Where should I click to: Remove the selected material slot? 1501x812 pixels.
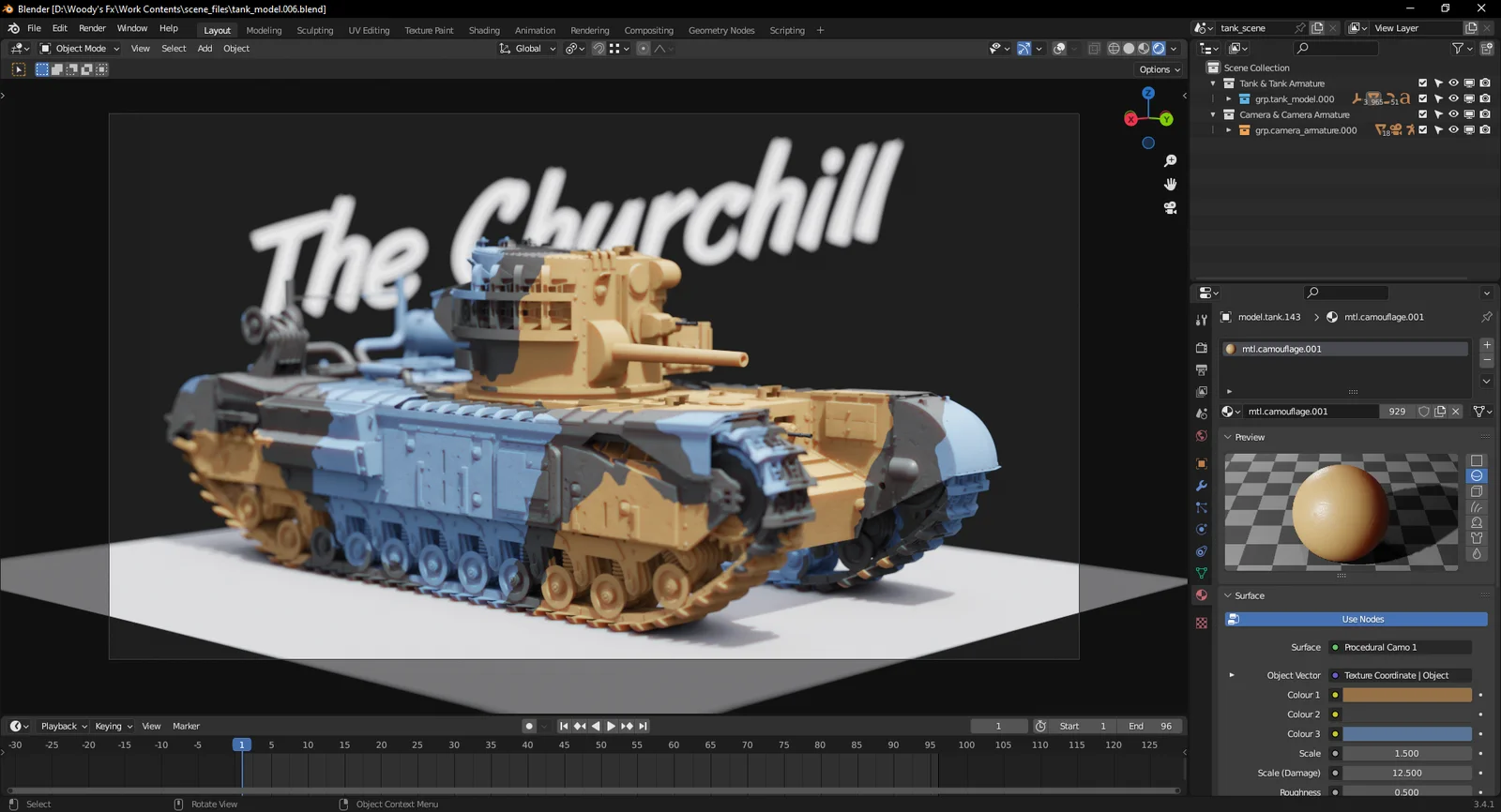pyautogui.click(x=1486, y=360)
